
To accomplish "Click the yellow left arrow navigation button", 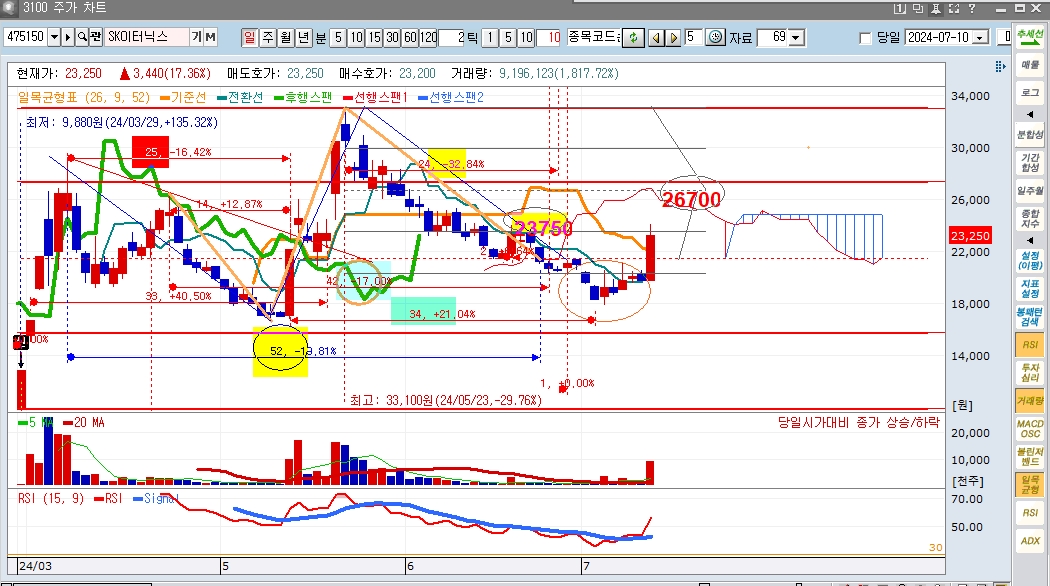I will (x=656, y=38).
